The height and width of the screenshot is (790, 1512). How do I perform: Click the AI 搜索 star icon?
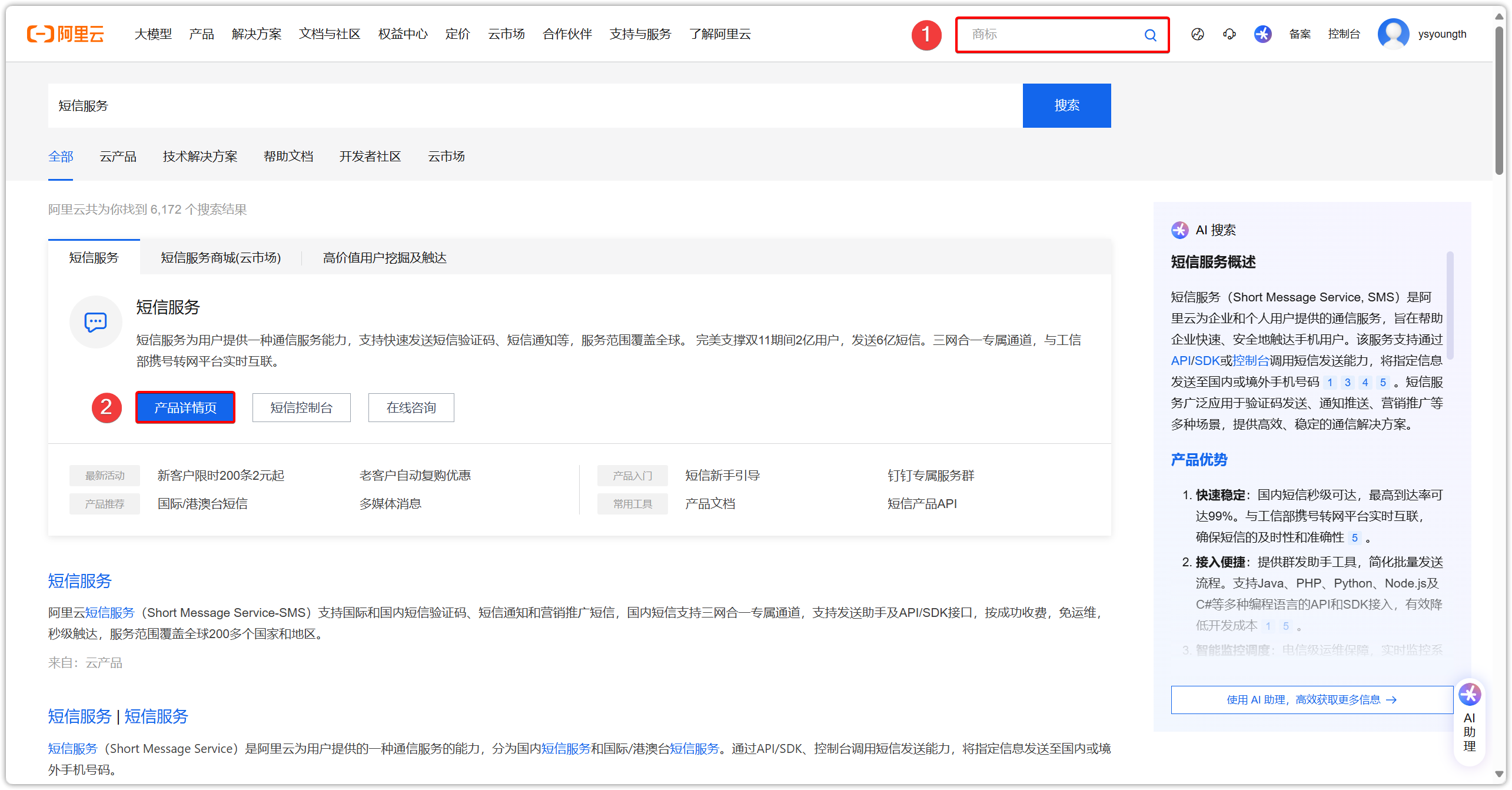pos(1179,230)
